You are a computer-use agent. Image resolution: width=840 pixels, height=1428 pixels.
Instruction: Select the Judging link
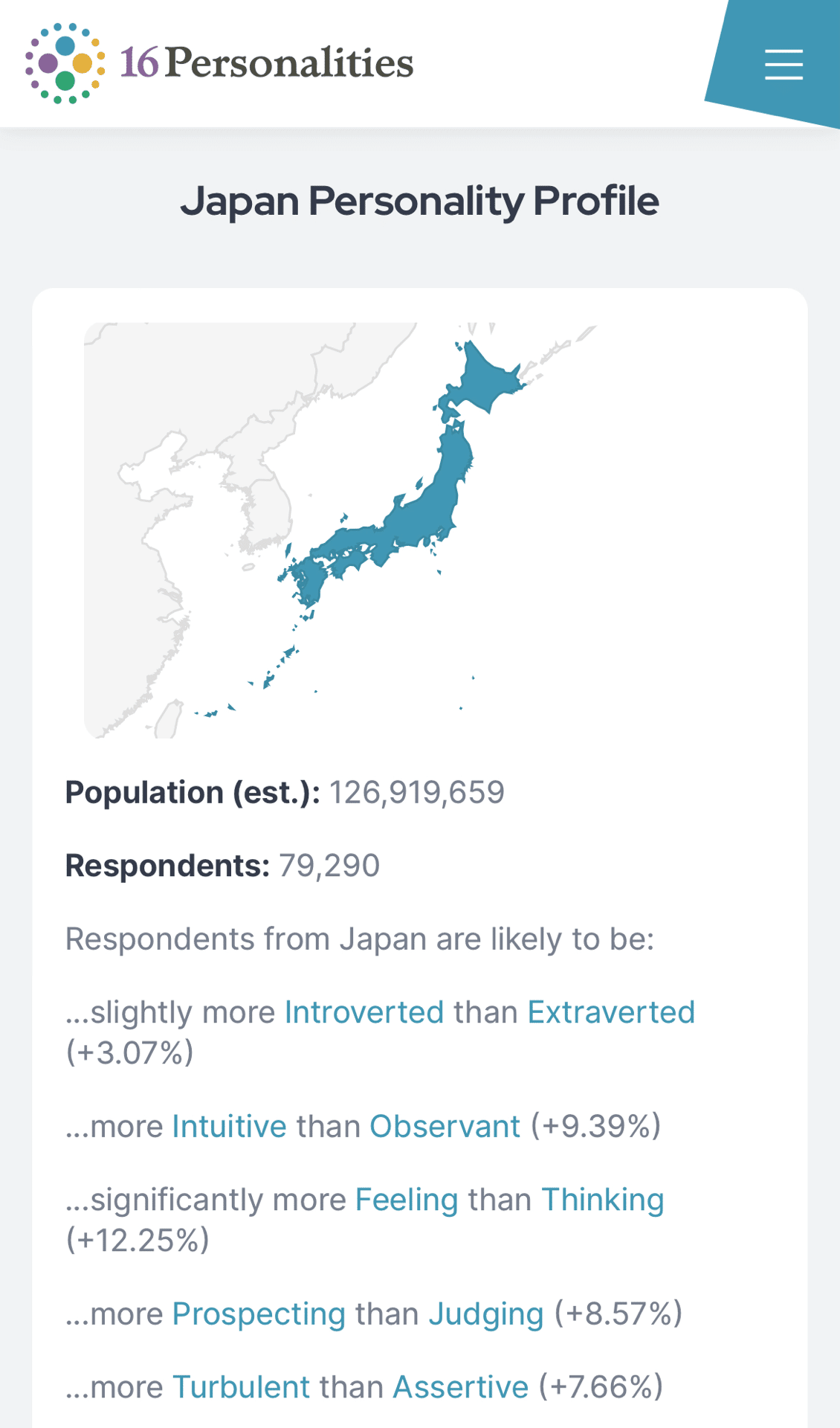pyautogui.click(x=486, y=1313)
